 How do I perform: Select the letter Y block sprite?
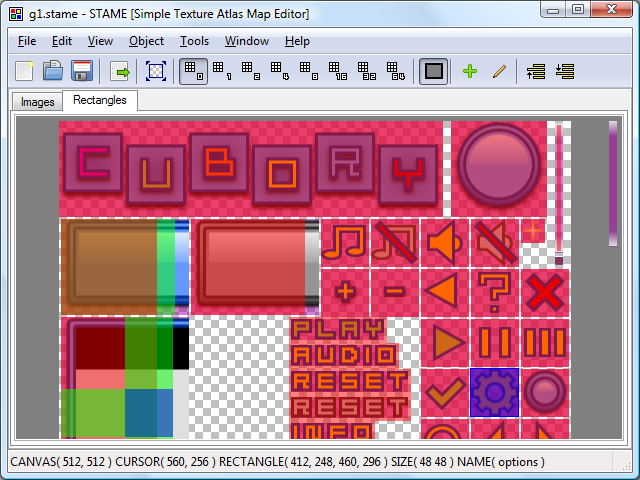(x=408, y=175)
